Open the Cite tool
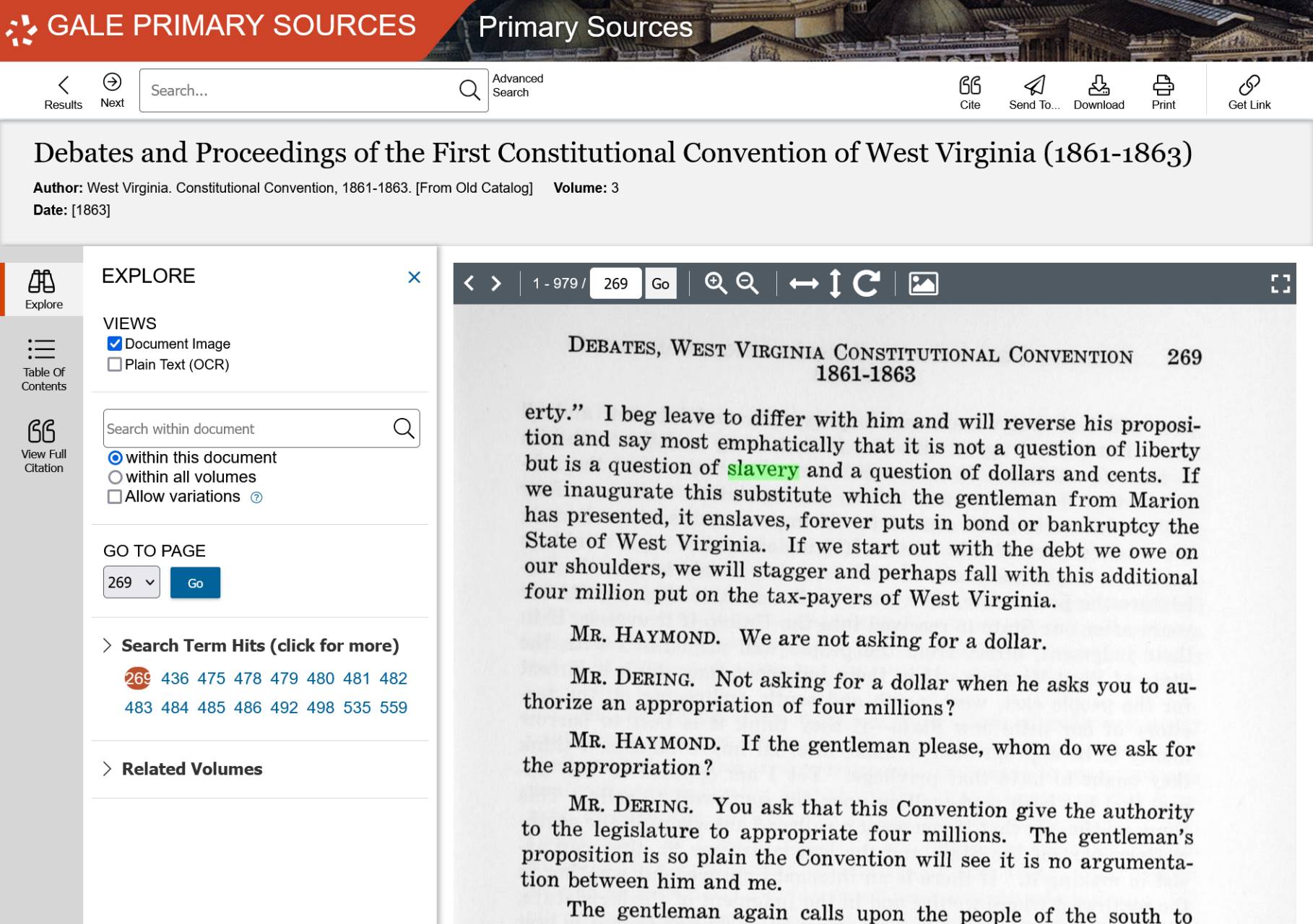The height and width of the screenshot is (924, 1313). 970,92
